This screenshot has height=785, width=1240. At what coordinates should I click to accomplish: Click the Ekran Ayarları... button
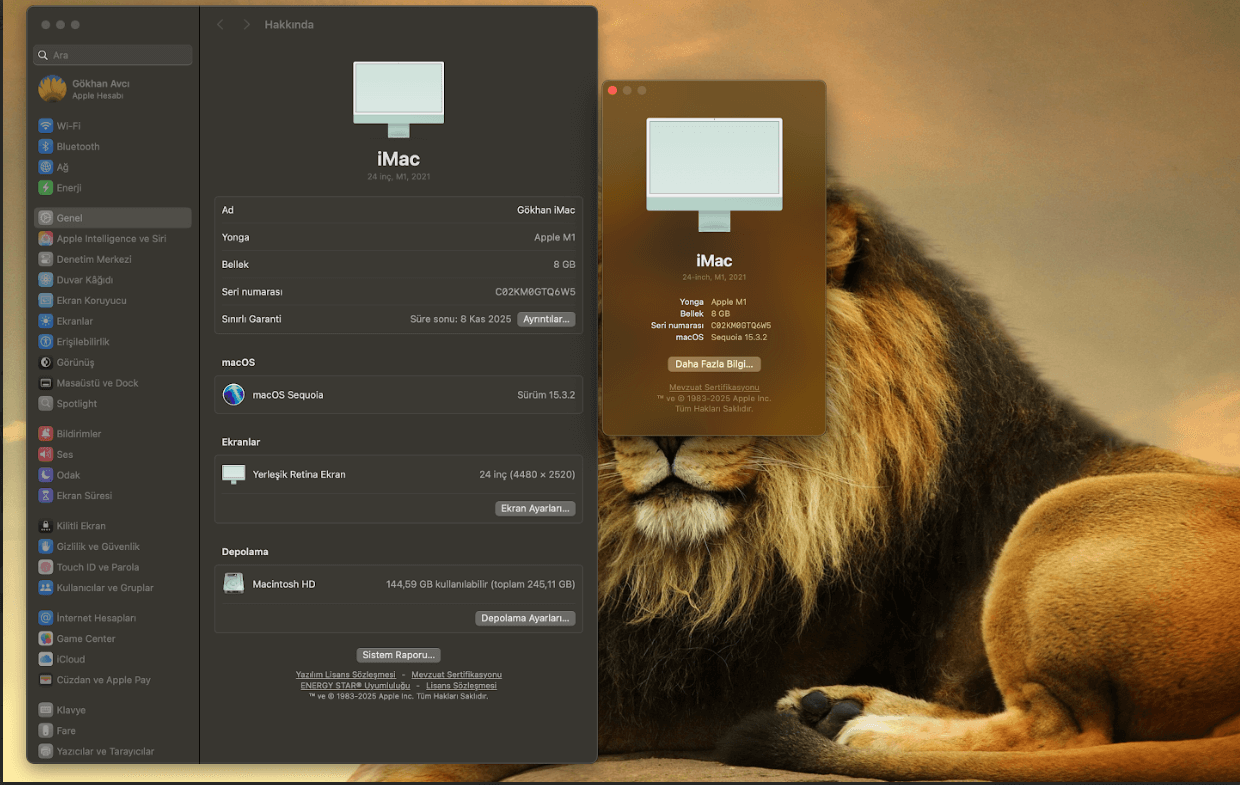(x=535, y=508)
